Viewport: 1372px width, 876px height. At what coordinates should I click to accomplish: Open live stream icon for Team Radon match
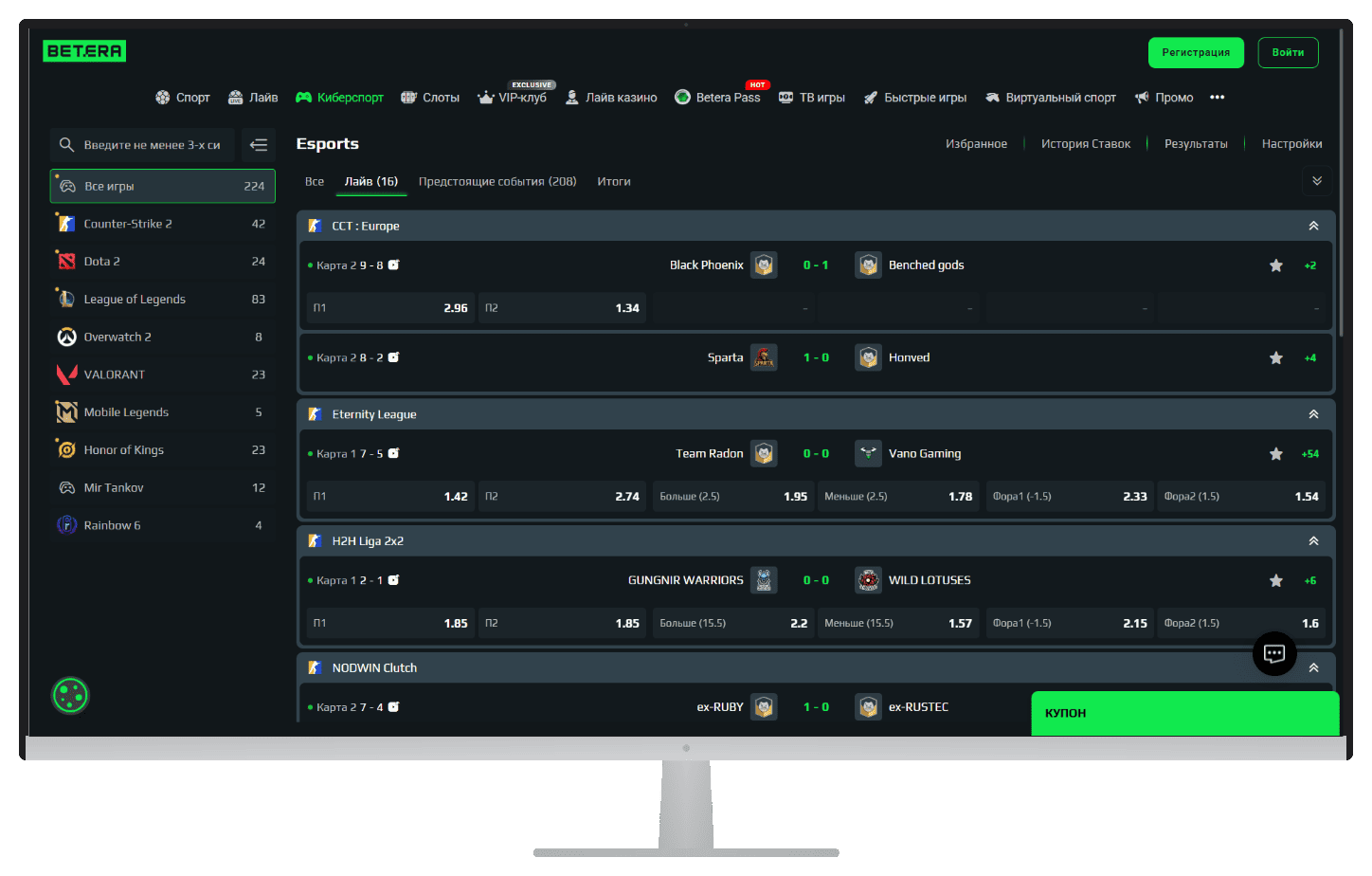(393, 454)
